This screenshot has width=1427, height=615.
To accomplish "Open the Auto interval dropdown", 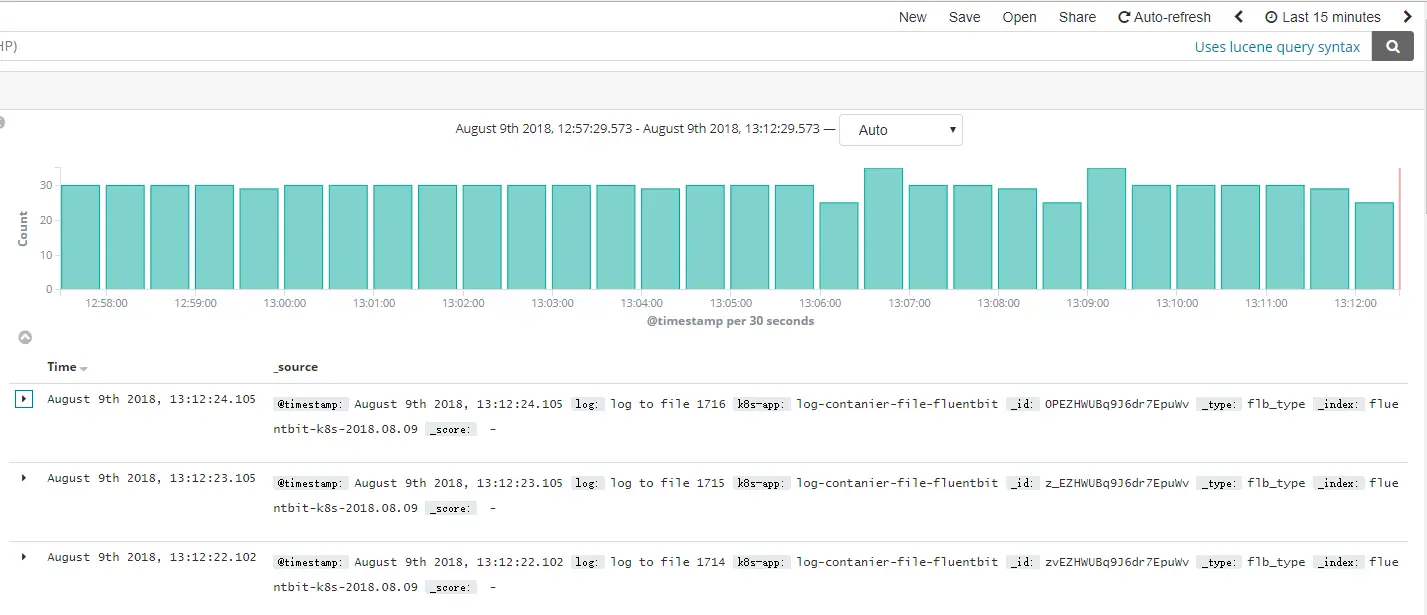I will coord(901,130).
